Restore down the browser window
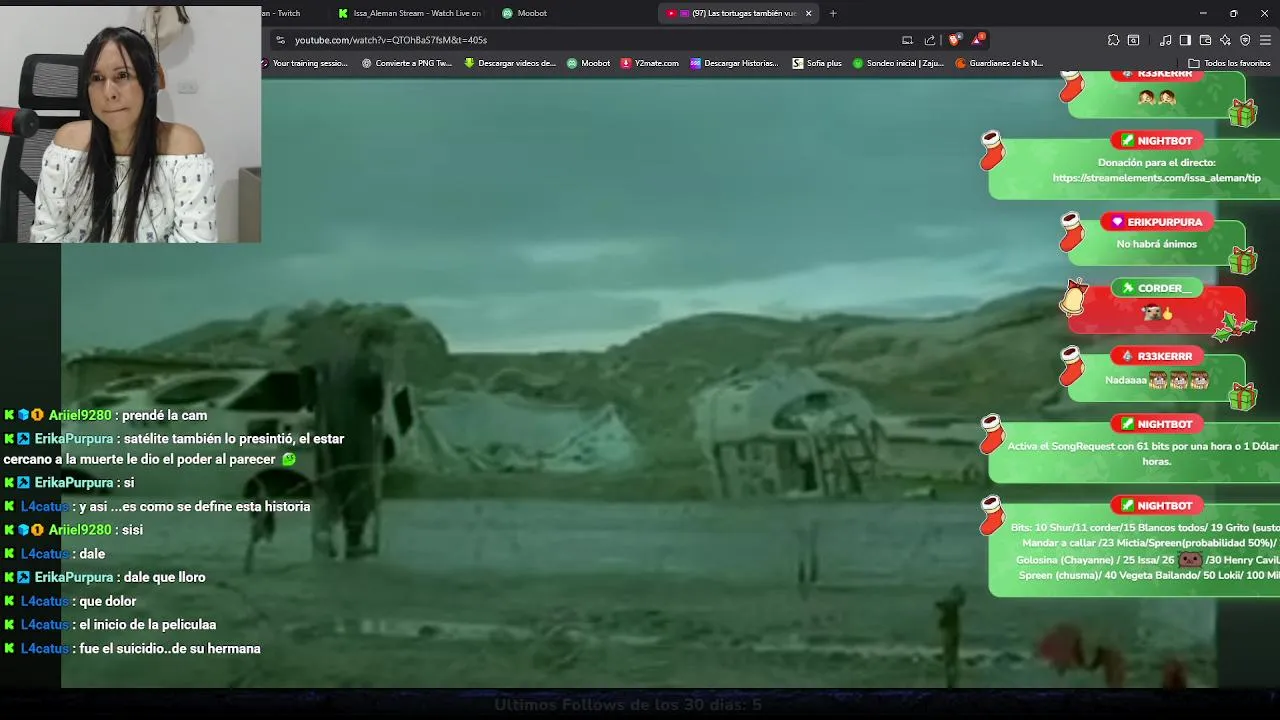The image size is (1280, 720). point(1234,13)
